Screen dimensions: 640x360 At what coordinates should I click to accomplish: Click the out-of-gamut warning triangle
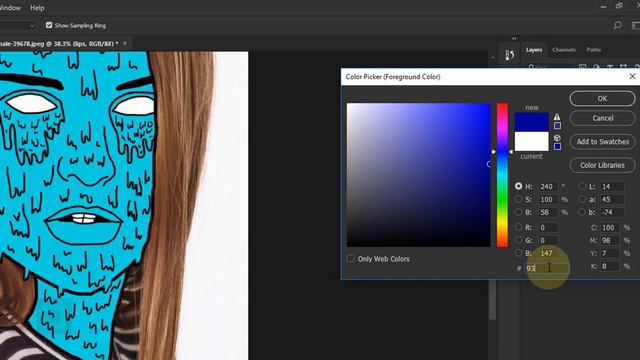point(557,117)
